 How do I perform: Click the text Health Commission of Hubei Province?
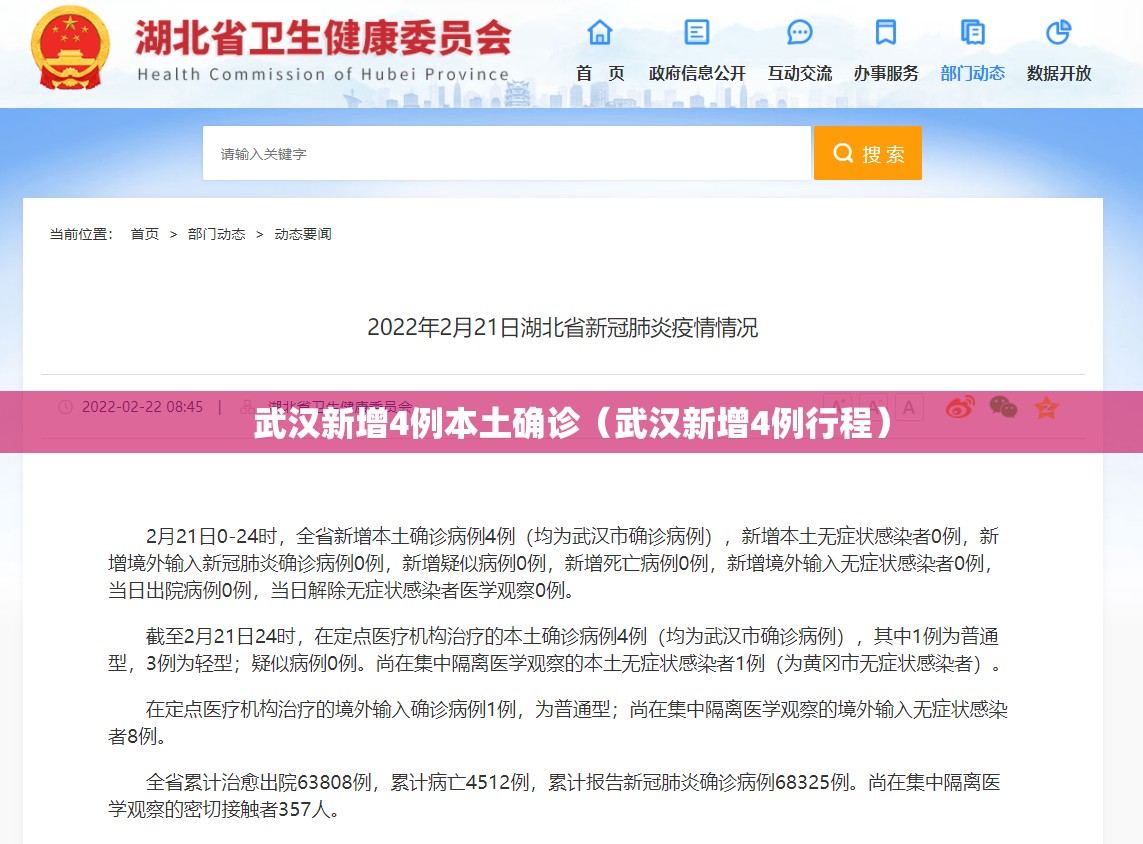[323, 74]
